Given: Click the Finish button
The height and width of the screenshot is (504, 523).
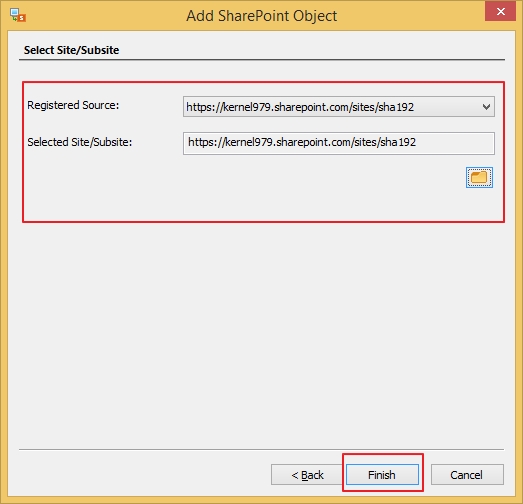Looking at the screenshot, I should pos(382,474).
